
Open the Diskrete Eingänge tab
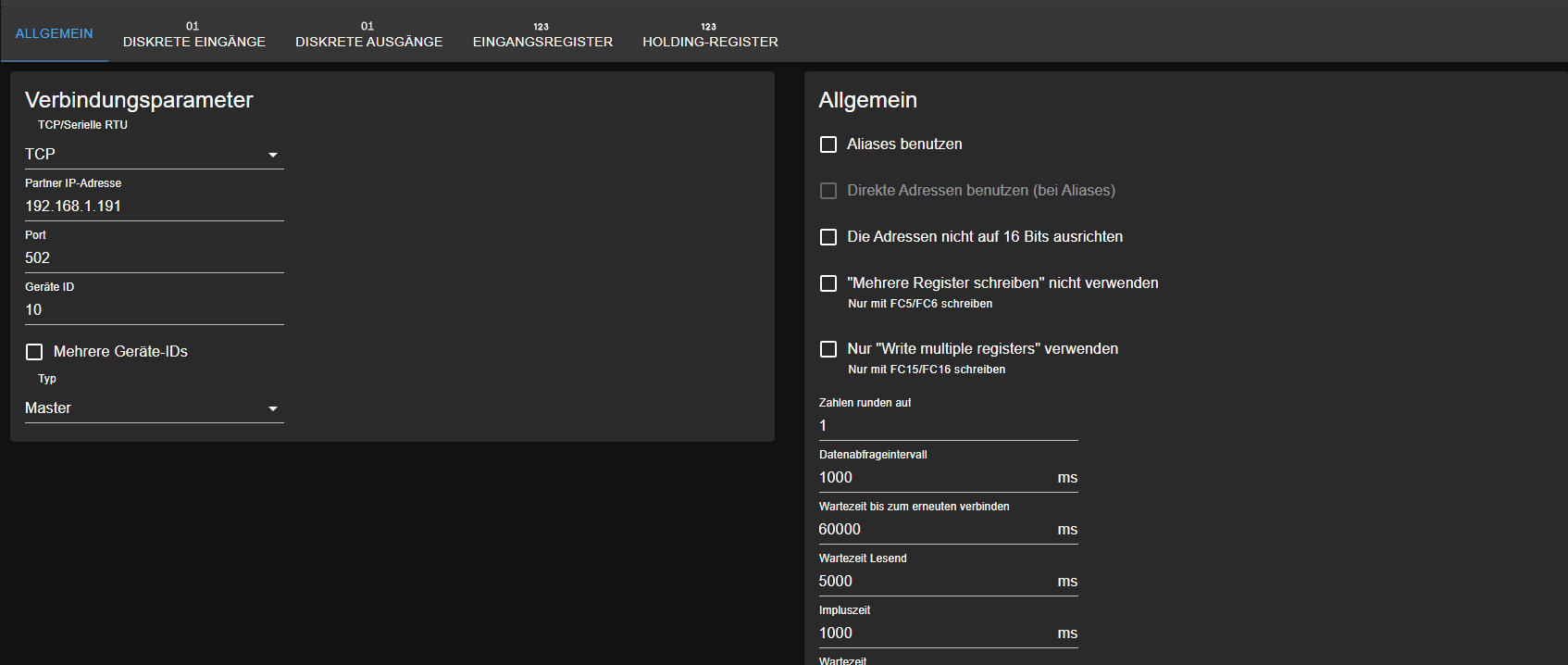[x=193, y=34]
